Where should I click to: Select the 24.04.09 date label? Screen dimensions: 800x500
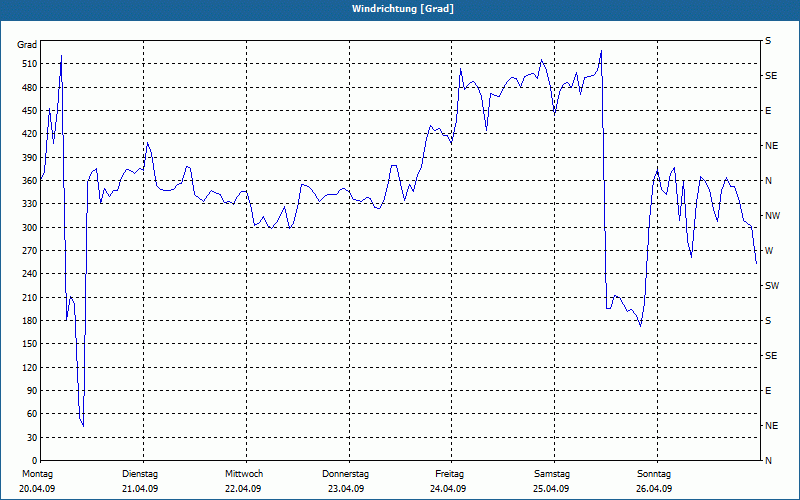448,489
